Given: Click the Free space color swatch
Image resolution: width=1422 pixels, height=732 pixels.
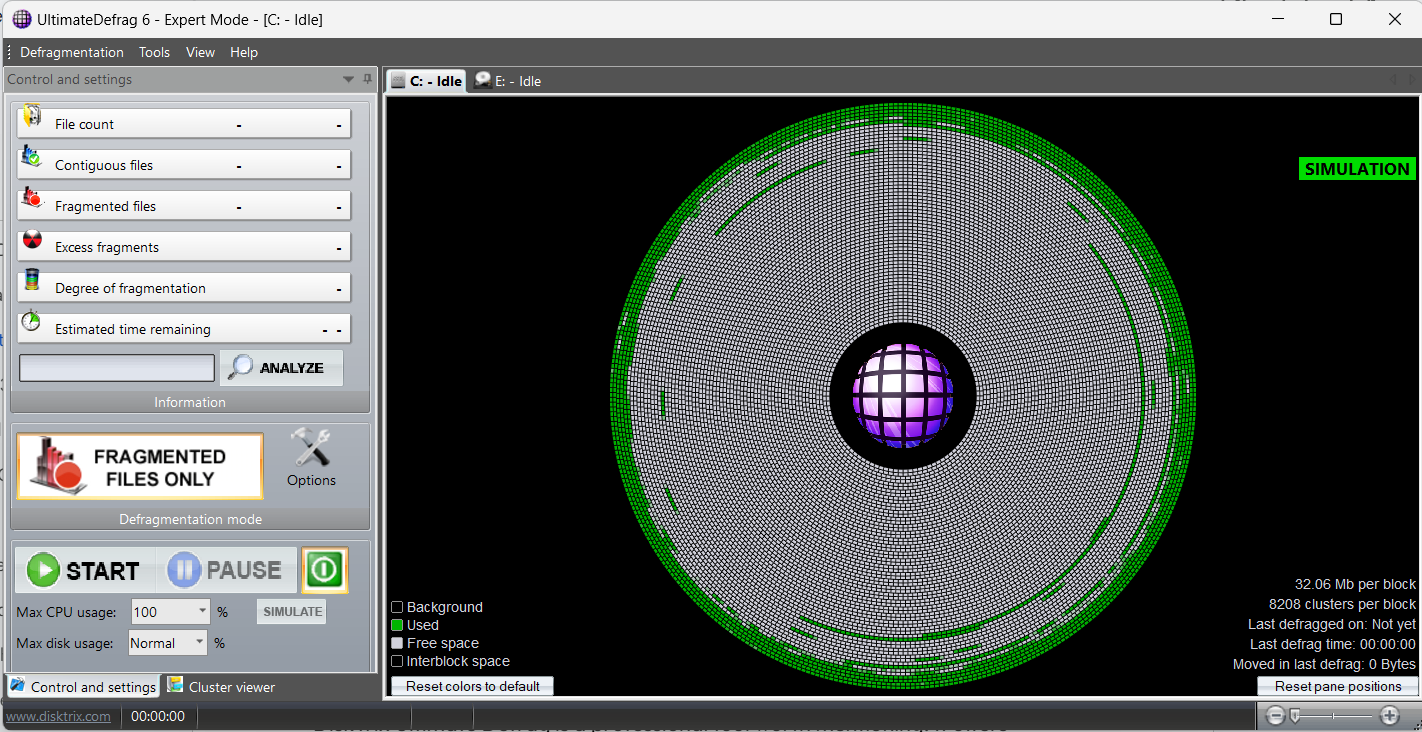Looking at the screenshot, I should point(397,643).
